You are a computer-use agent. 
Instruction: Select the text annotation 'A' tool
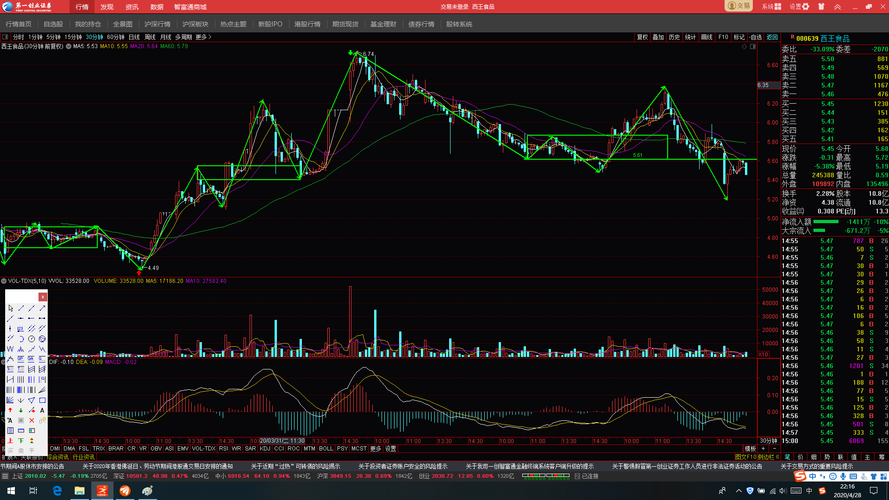pos(42,410)
